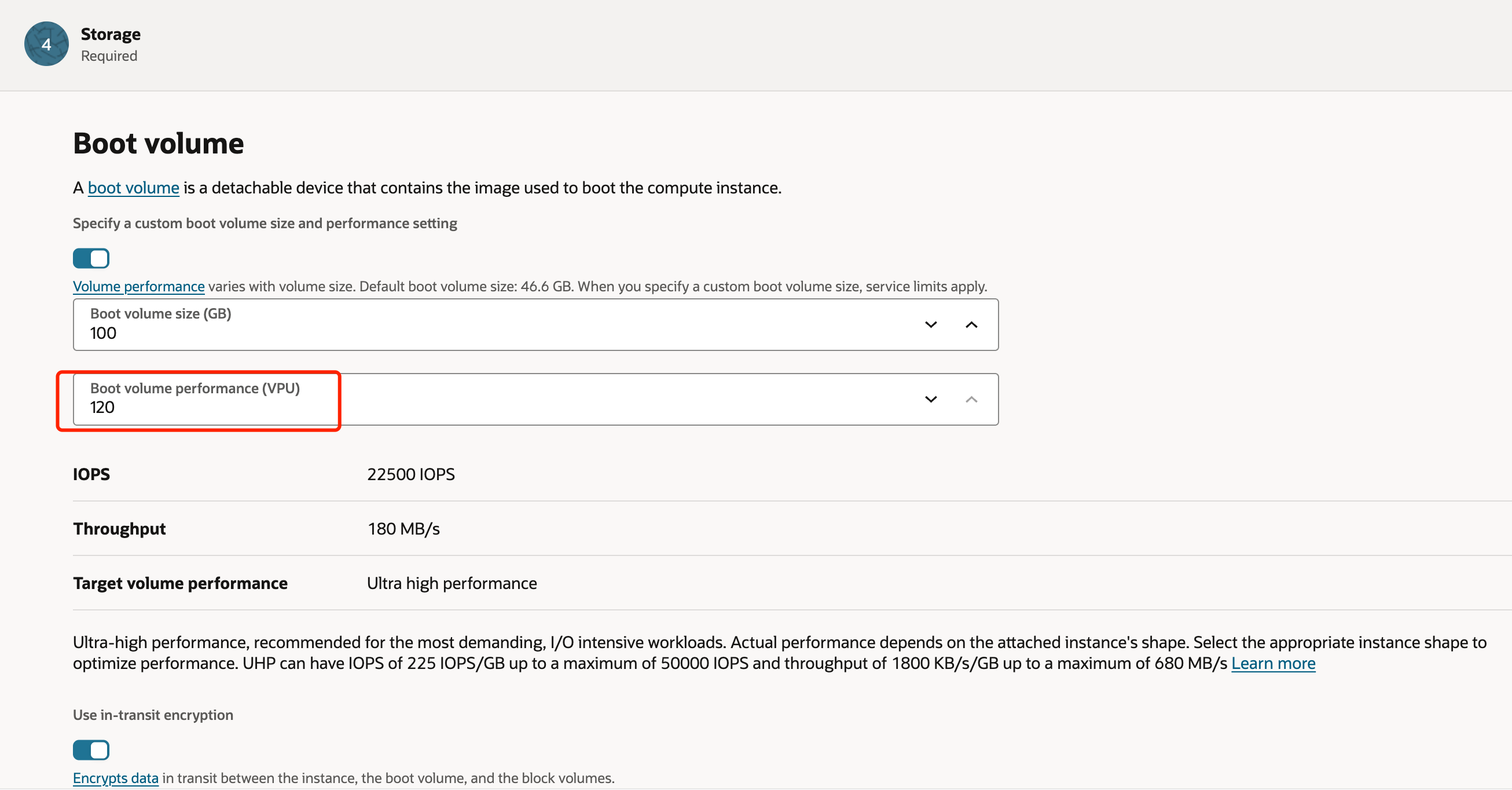Screen dimensions: 1512x790
Task: Decrease boot volume size with down chevron
Action: 931,325
